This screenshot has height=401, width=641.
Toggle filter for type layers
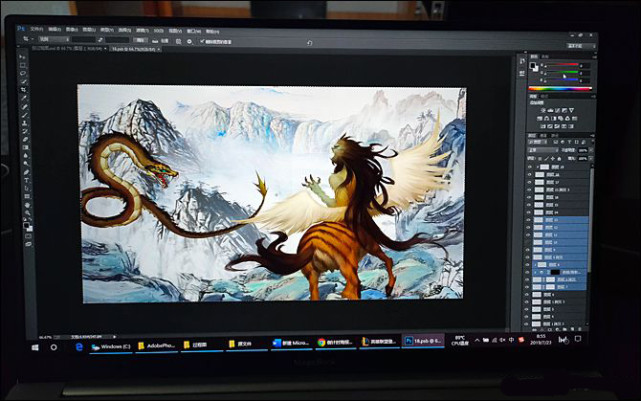coord(569,142)
